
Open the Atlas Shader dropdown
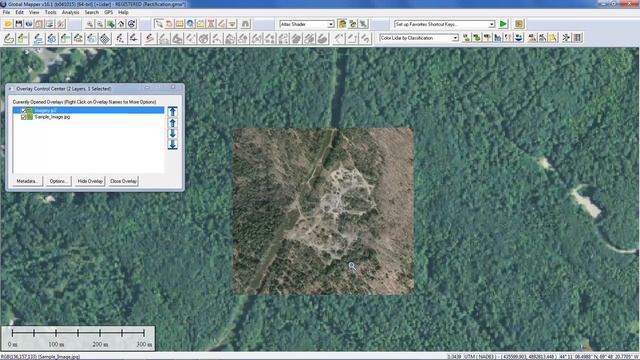point(331,24)
